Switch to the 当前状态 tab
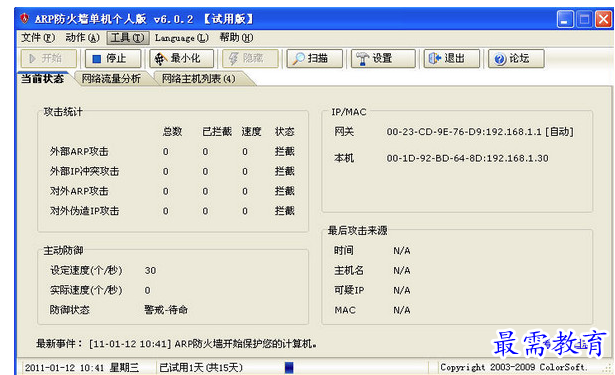 tap(42, 78)
